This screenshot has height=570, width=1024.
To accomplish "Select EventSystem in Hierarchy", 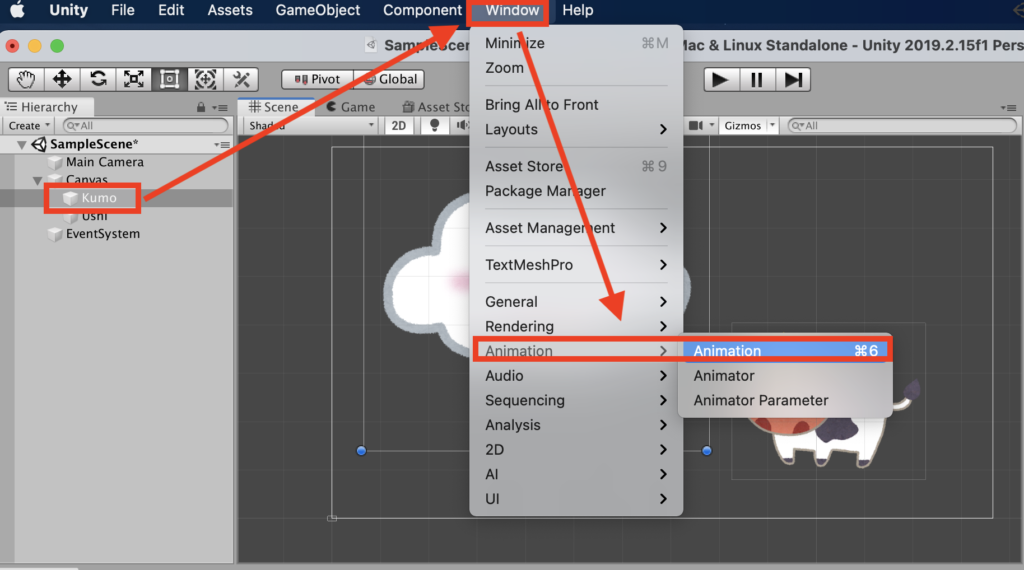I will click(103, 234).
